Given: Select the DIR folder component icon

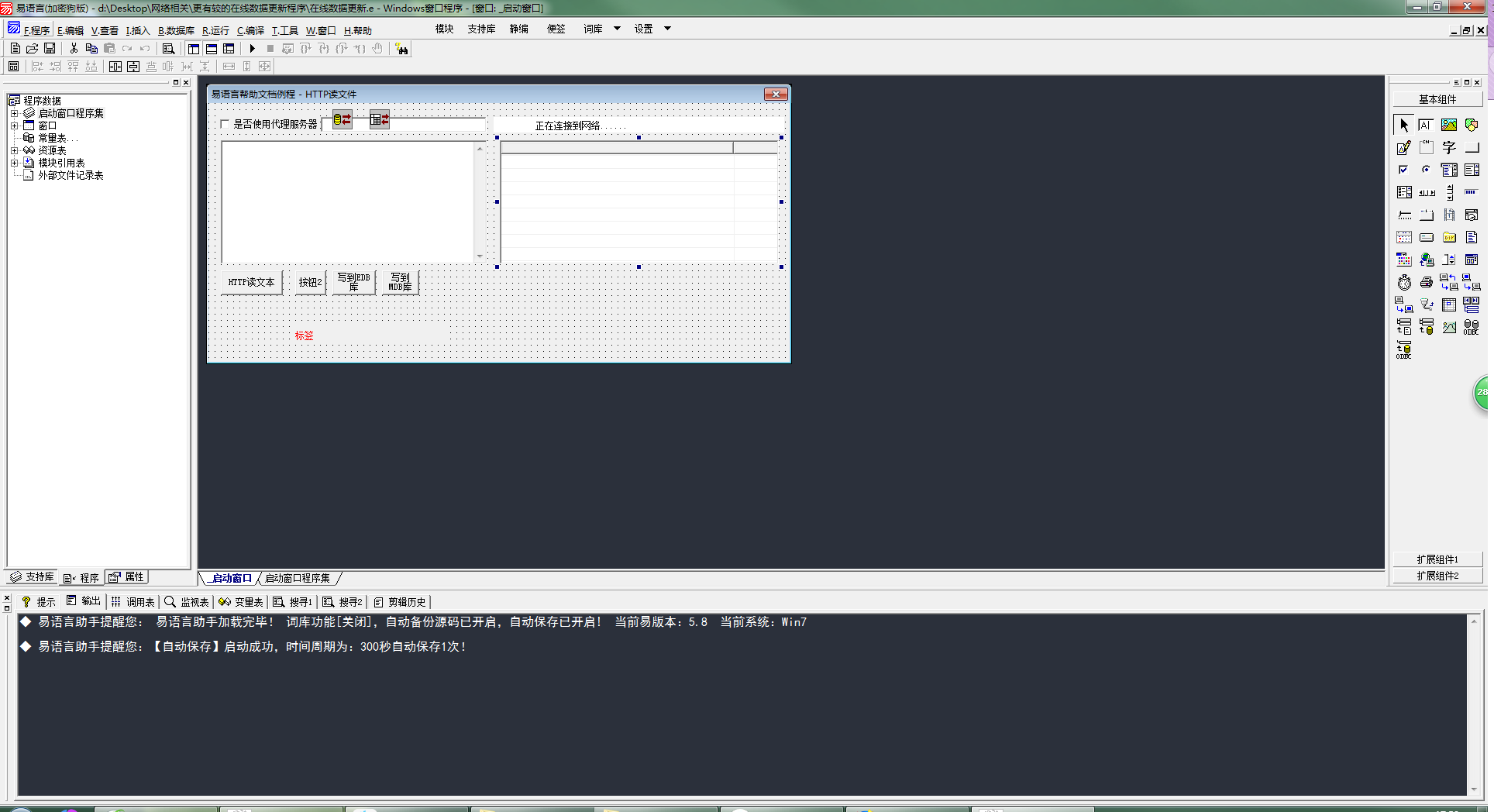Looking at the screenshot, I should tap(1448, 237).
